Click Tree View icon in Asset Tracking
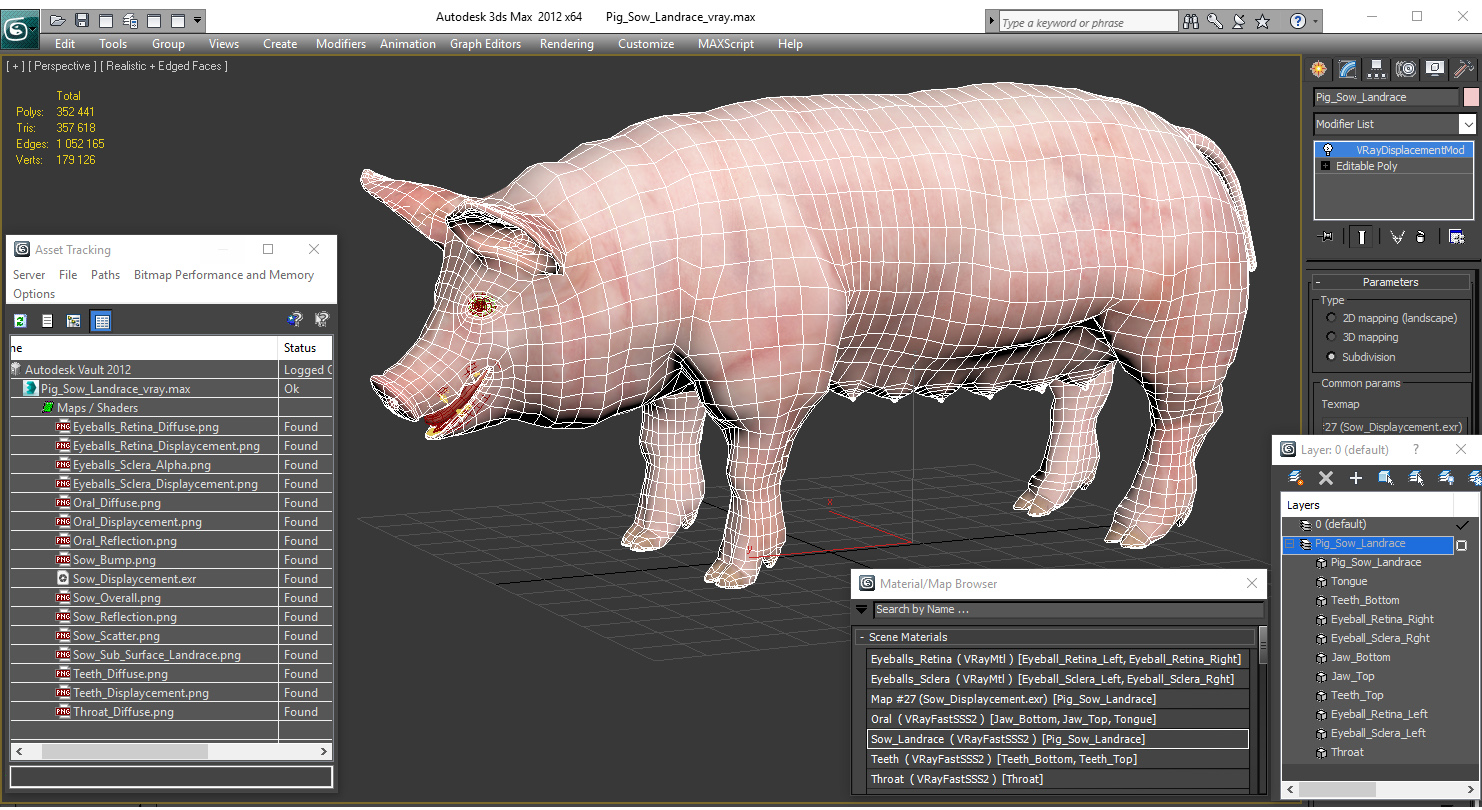1482x810 pixels. click(x=73, y=321)
